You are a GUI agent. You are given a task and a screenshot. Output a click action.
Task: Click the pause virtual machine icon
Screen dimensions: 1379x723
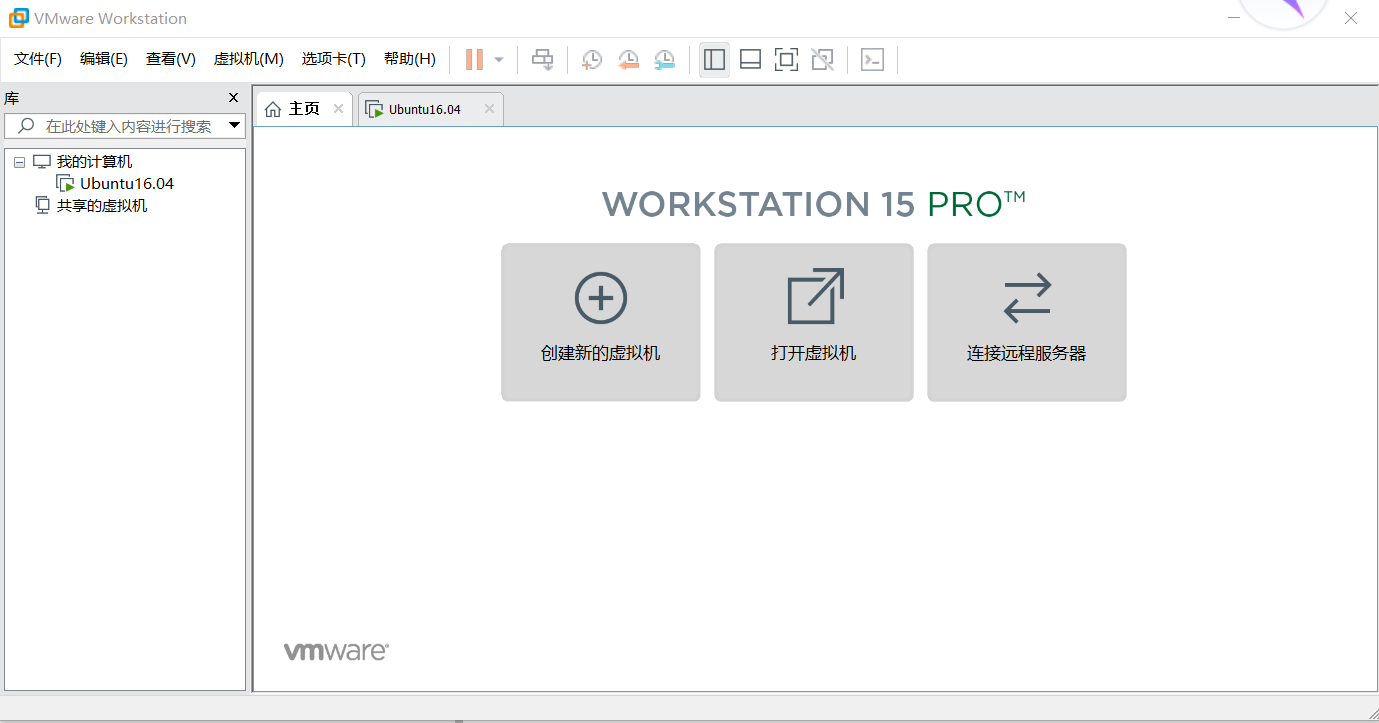pos(474,60)
